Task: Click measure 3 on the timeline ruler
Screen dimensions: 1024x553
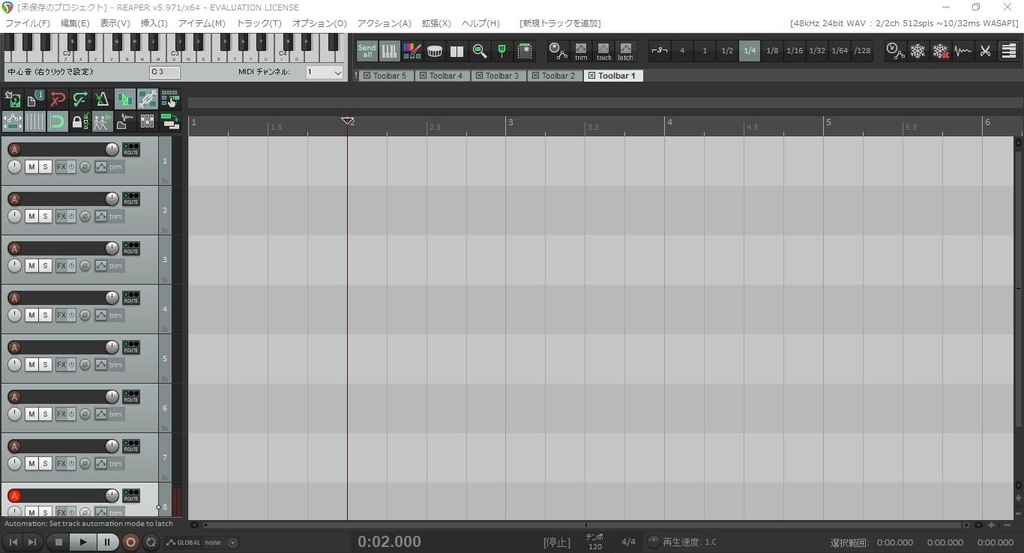Action: [x=510, y=122]
